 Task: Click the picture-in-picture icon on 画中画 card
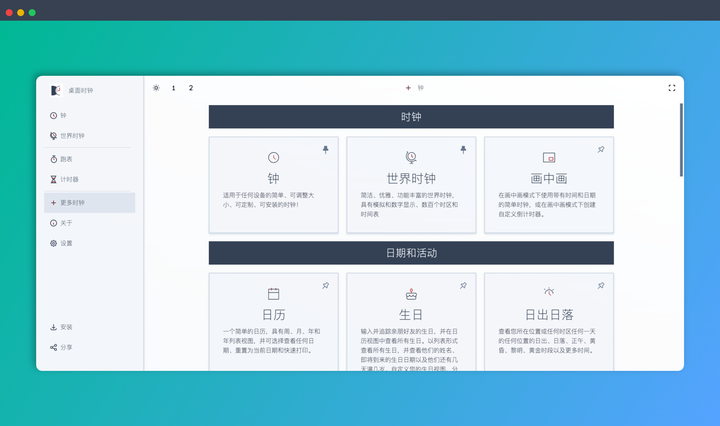[x=549, y=157]
